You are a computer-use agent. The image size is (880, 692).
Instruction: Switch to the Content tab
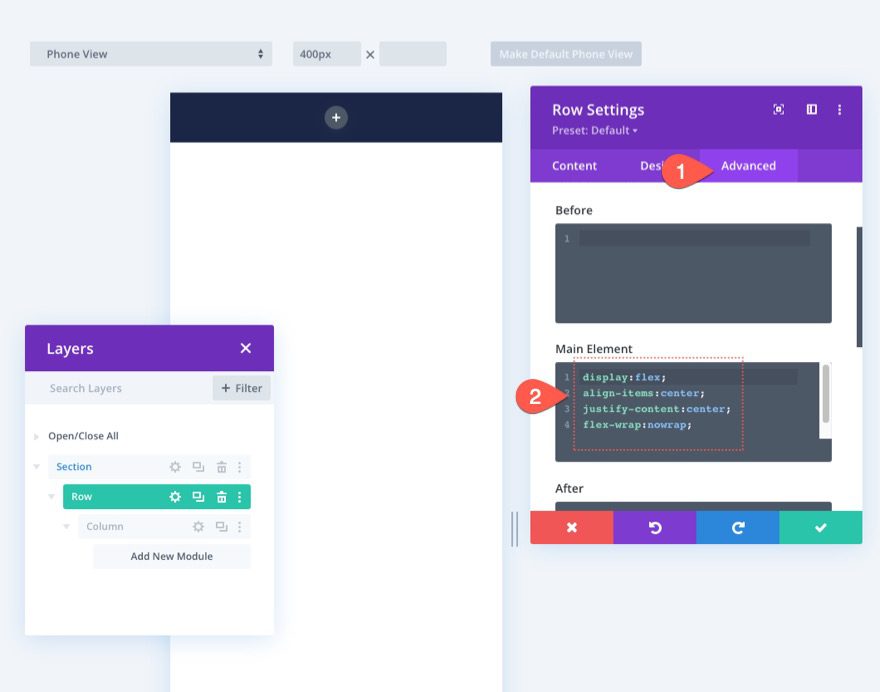[x=577, y=166]
